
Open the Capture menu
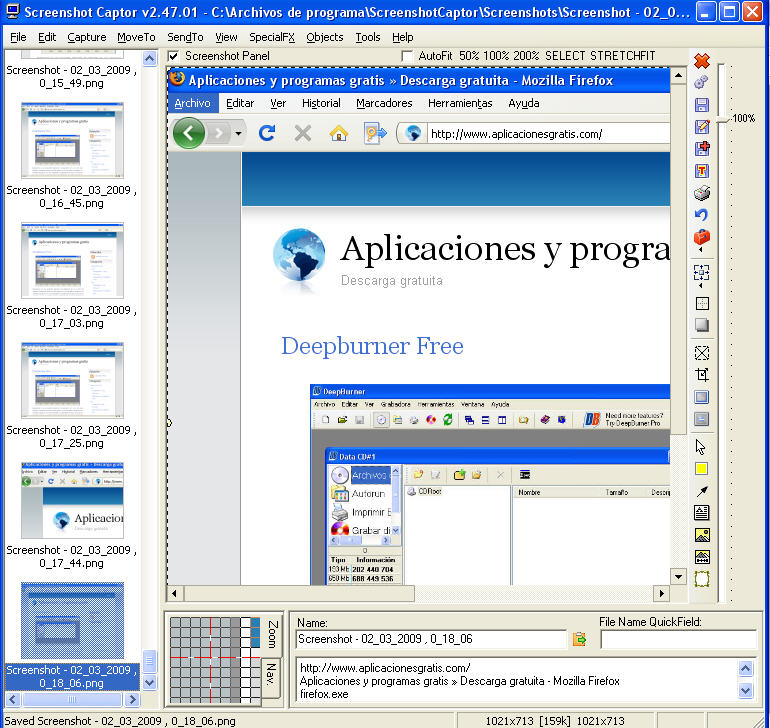coord(87,37)
